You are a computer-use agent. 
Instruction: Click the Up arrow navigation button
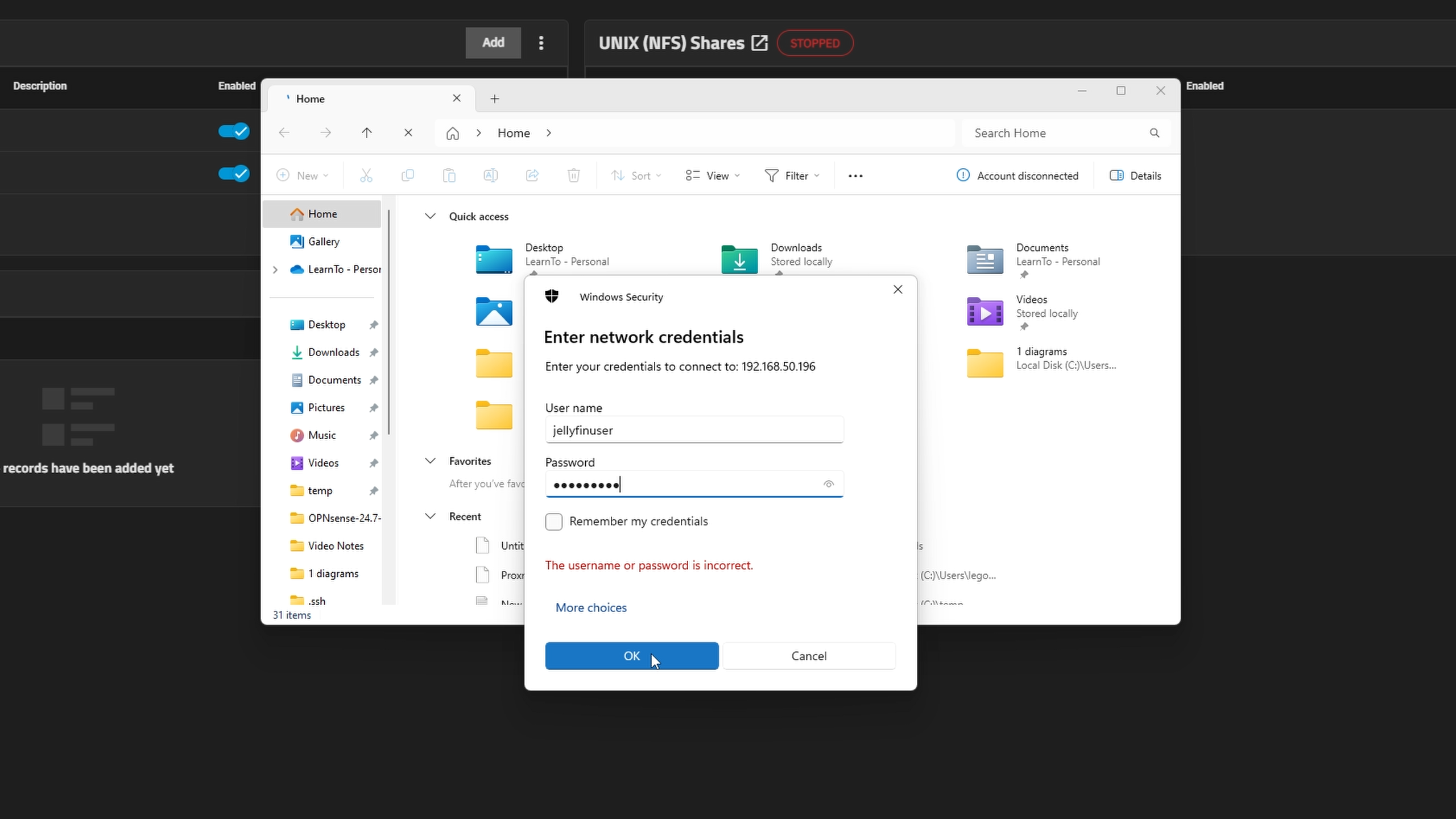366,133
